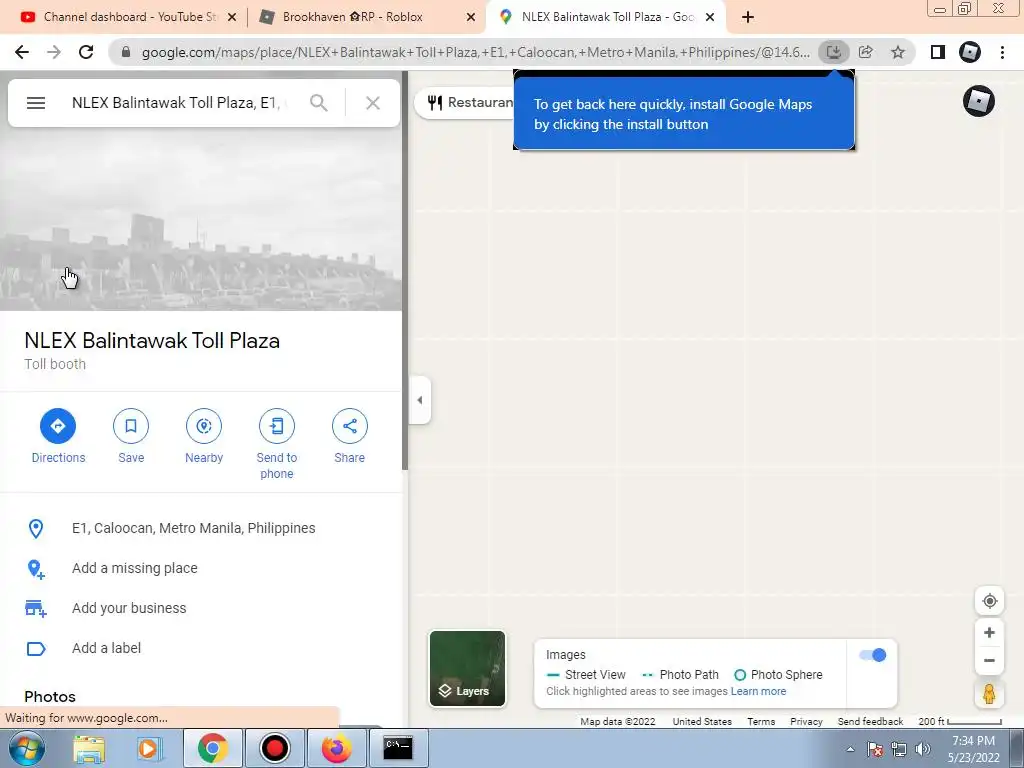This screenshot has width=1024, height=768.
Task: Click the URL address bar
Action: (x=475, y=52)
